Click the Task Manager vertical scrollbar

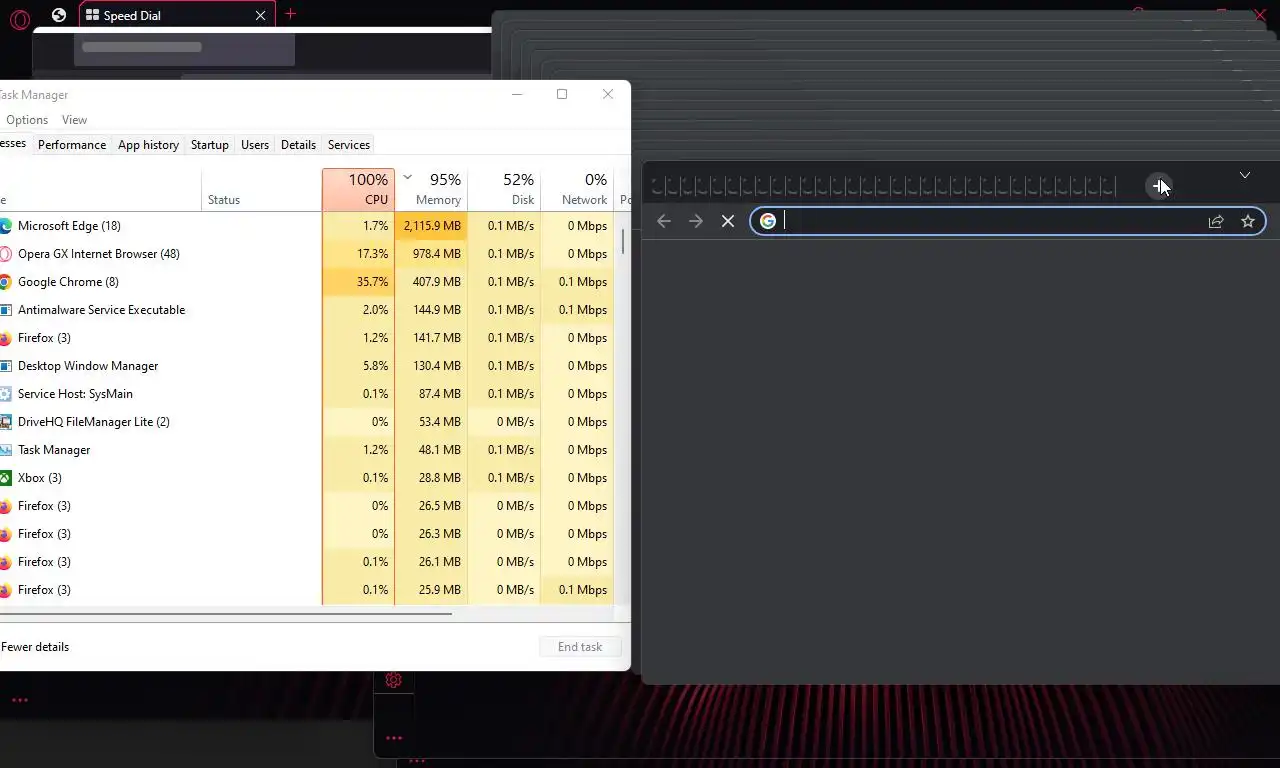pyautogui.click(x=625, y=241)
